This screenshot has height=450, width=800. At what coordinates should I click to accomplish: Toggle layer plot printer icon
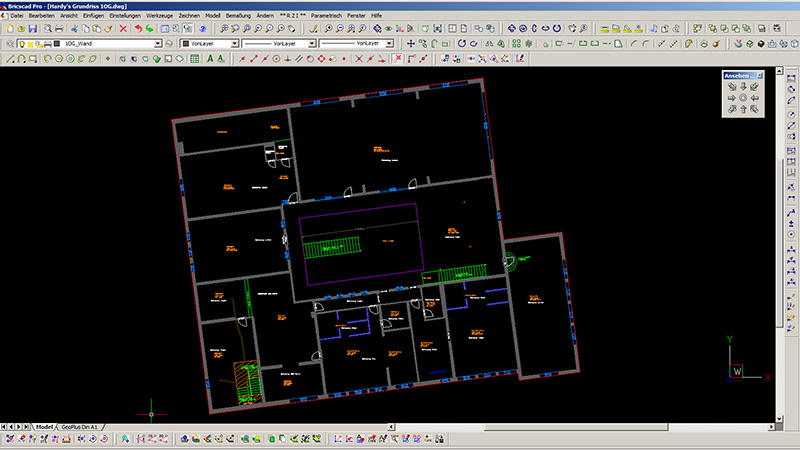[x=47, y=44]
